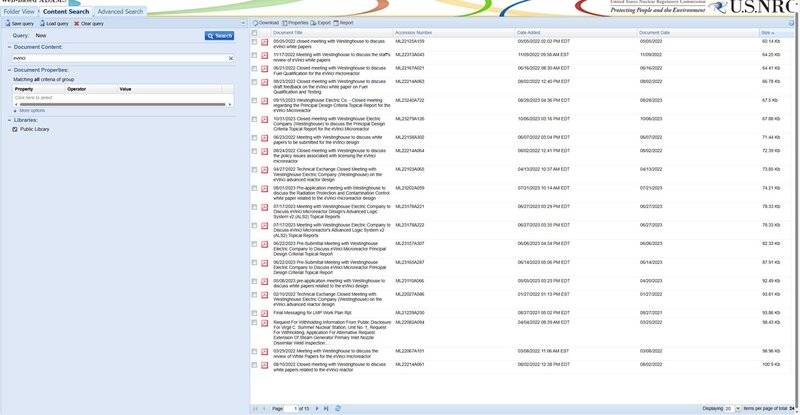Open PDF icon of 08/01/2023 Radiation Protection row
This screenshot has height=415, width=800.
[265, 189]
